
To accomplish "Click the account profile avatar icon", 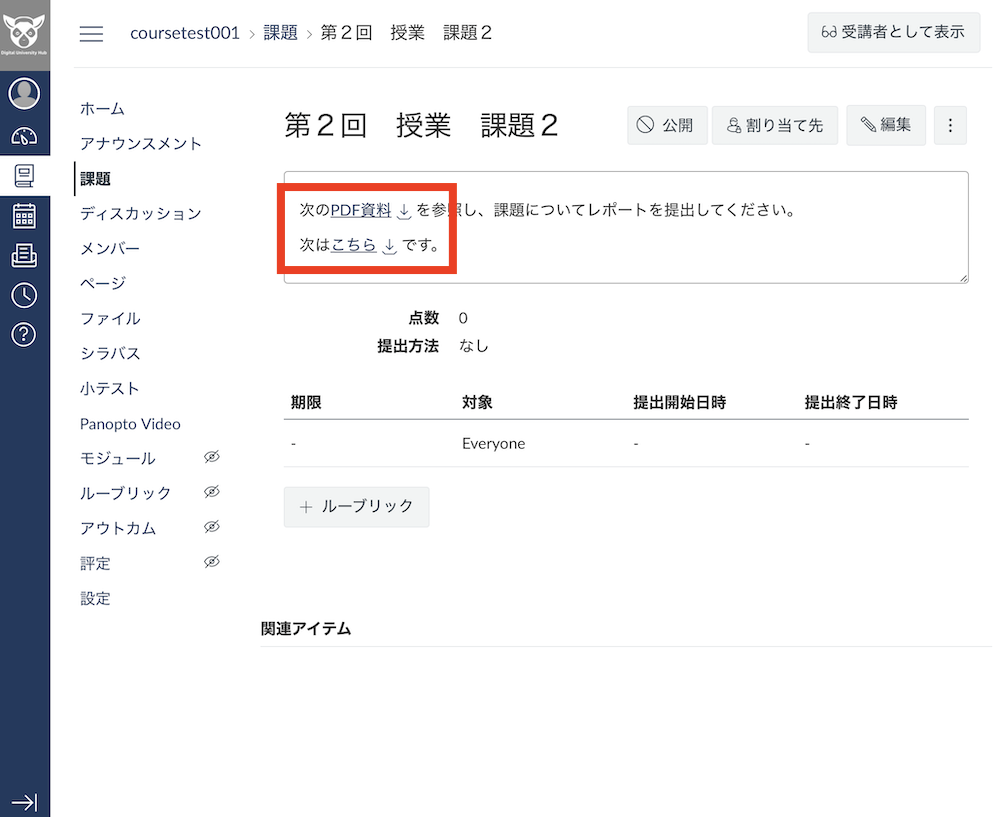I will click(x=24, y=93).
